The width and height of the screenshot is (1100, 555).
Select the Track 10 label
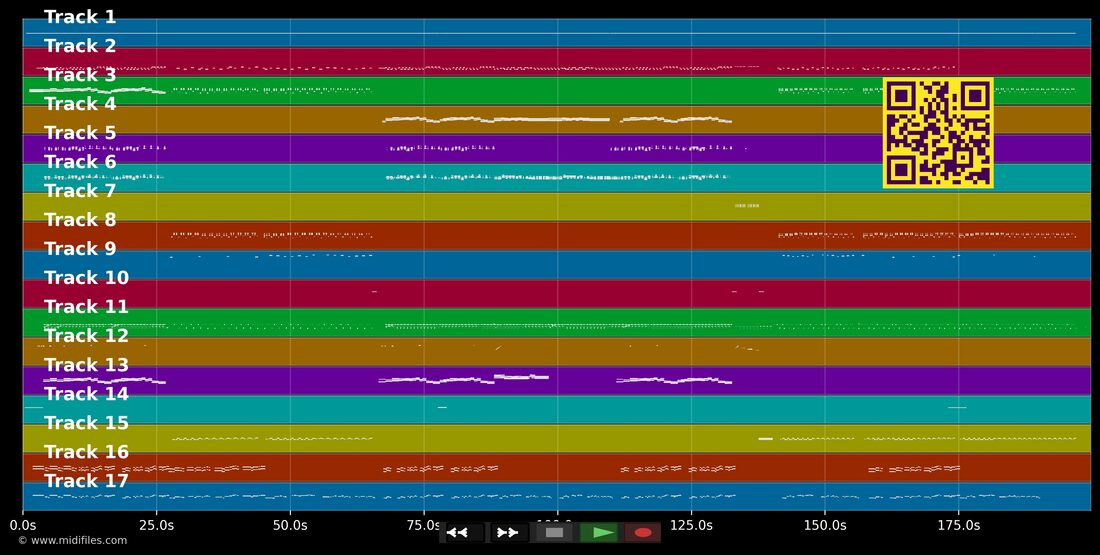coord(86,278)
